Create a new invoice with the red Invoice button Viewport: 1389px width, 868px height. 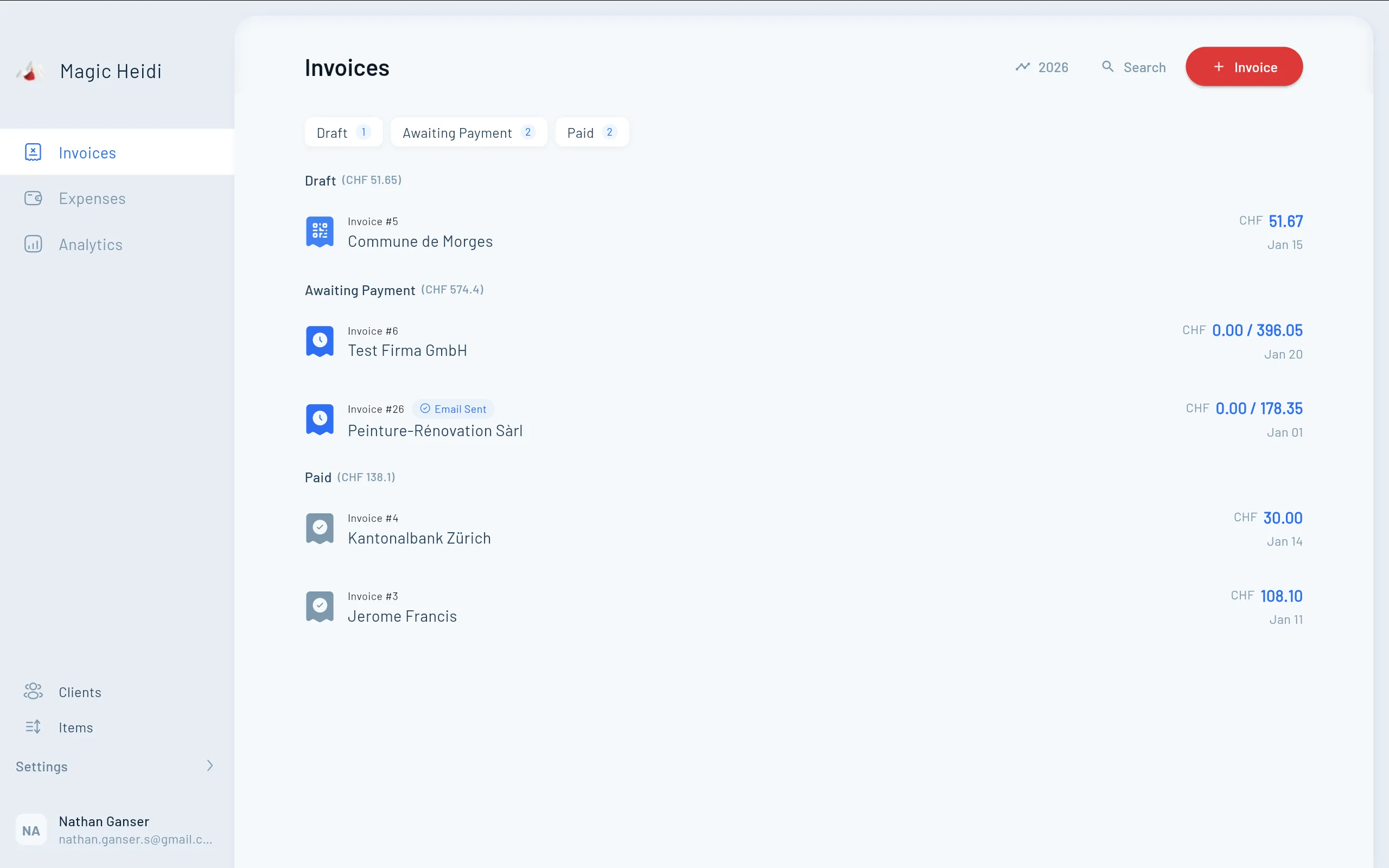pyautogui.click(x=1243, y=66)
